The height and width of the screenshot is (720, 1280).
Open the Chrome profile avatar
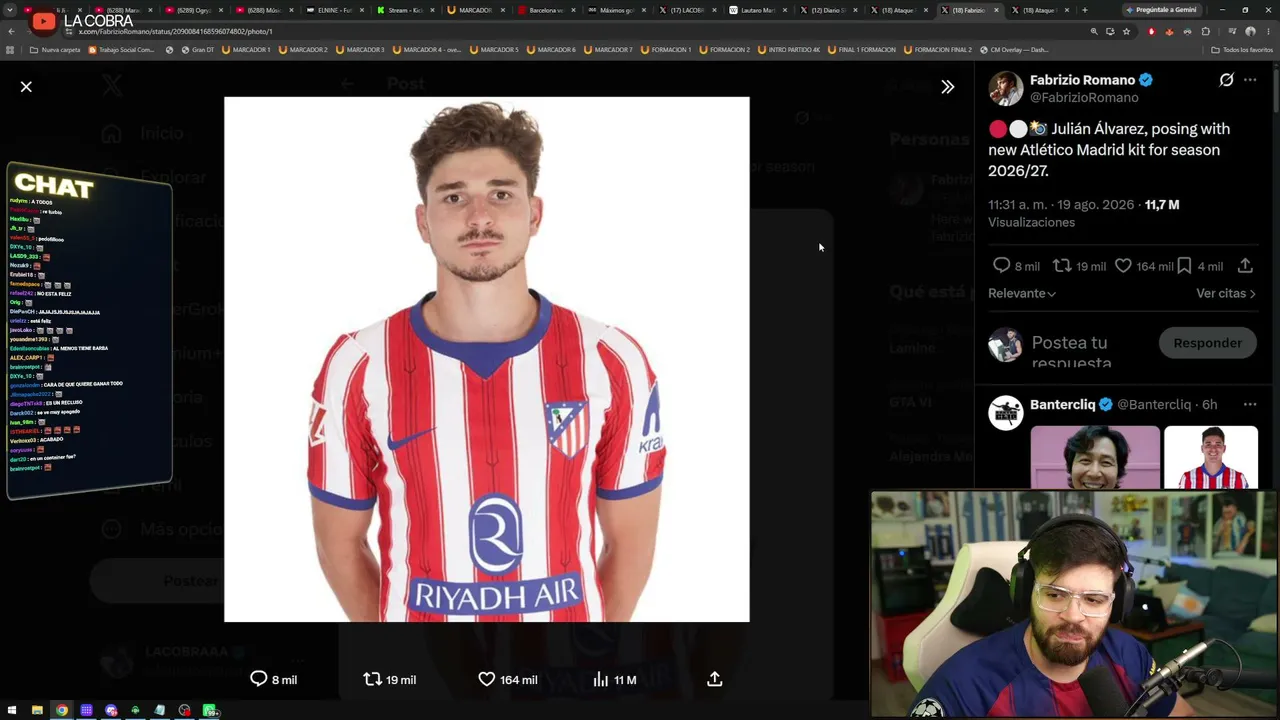[x=1250, y=31]
